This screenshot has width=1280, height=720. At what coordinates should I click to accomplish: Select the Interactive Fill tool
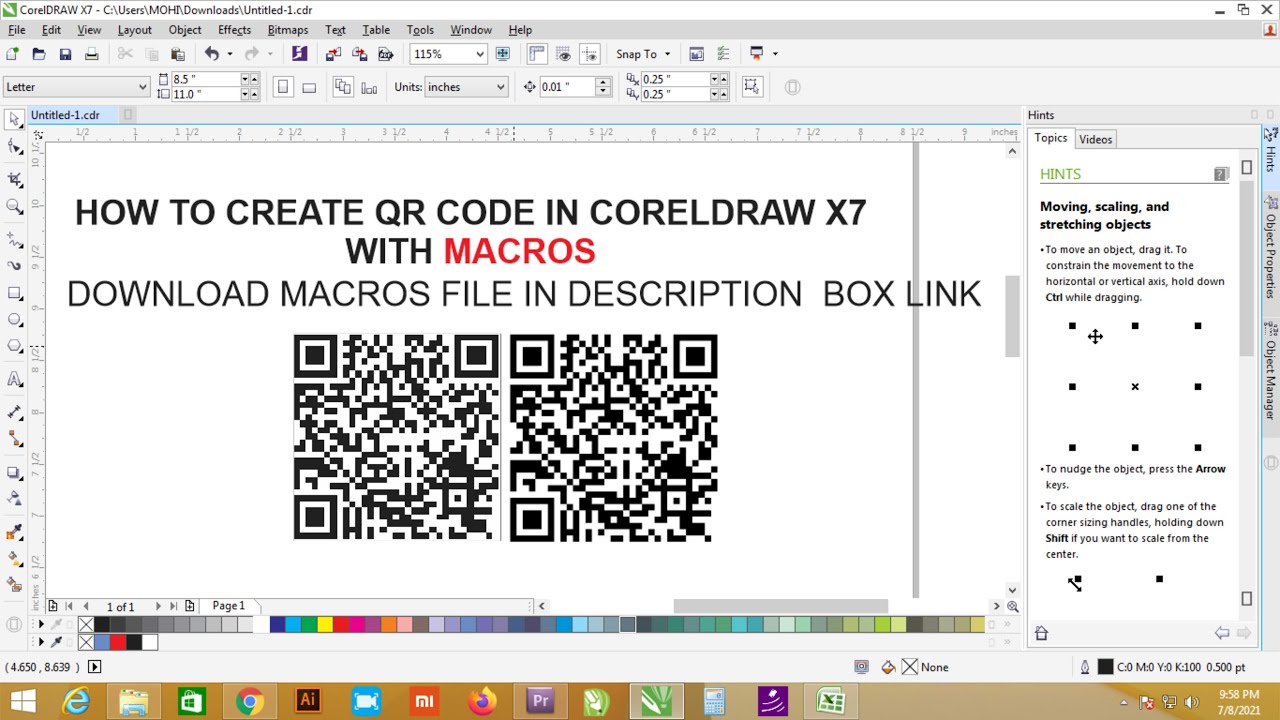tap(14, 558)
